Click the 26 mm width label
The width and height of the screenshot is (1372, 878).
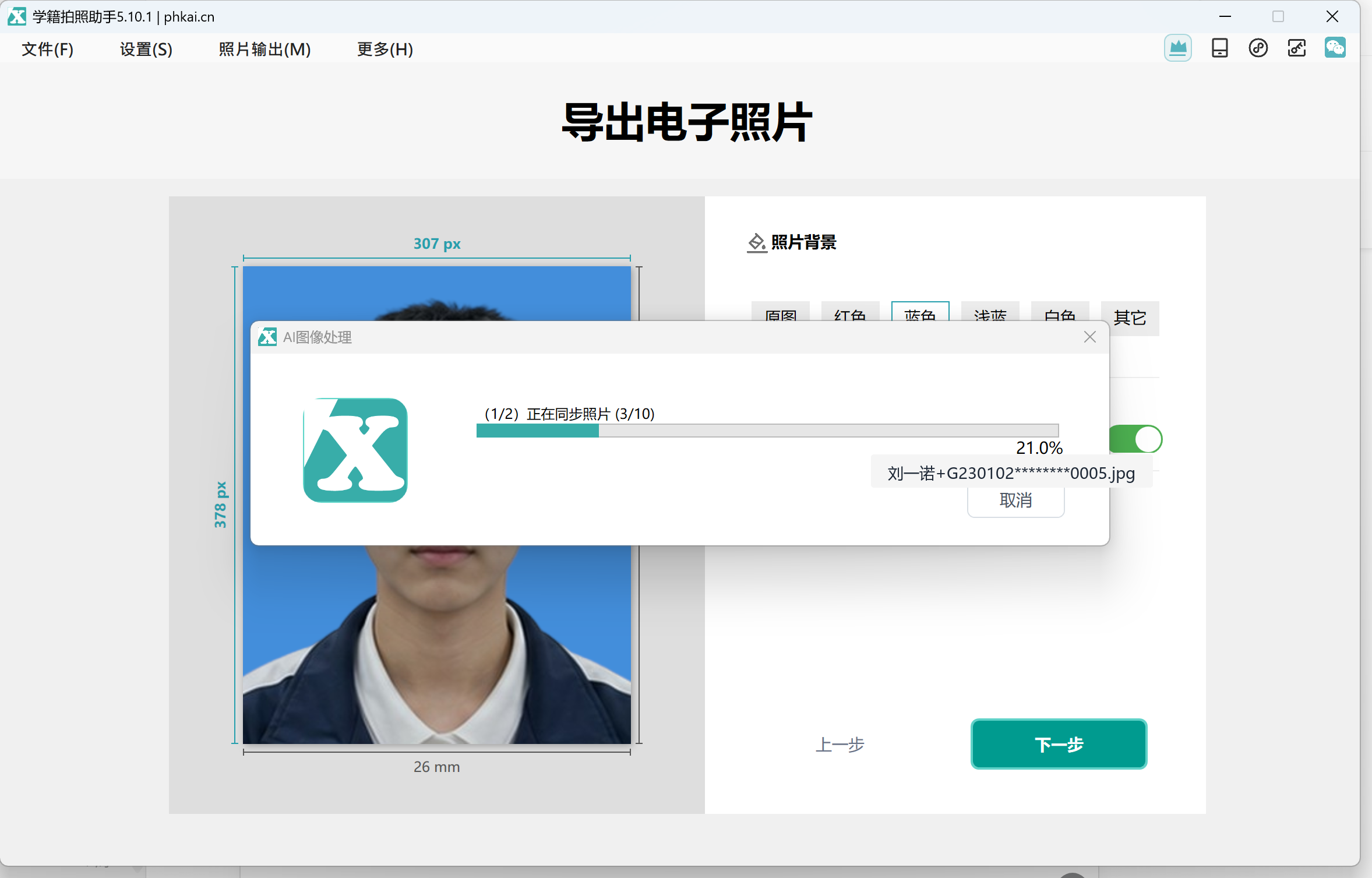[x=437, y=767]
